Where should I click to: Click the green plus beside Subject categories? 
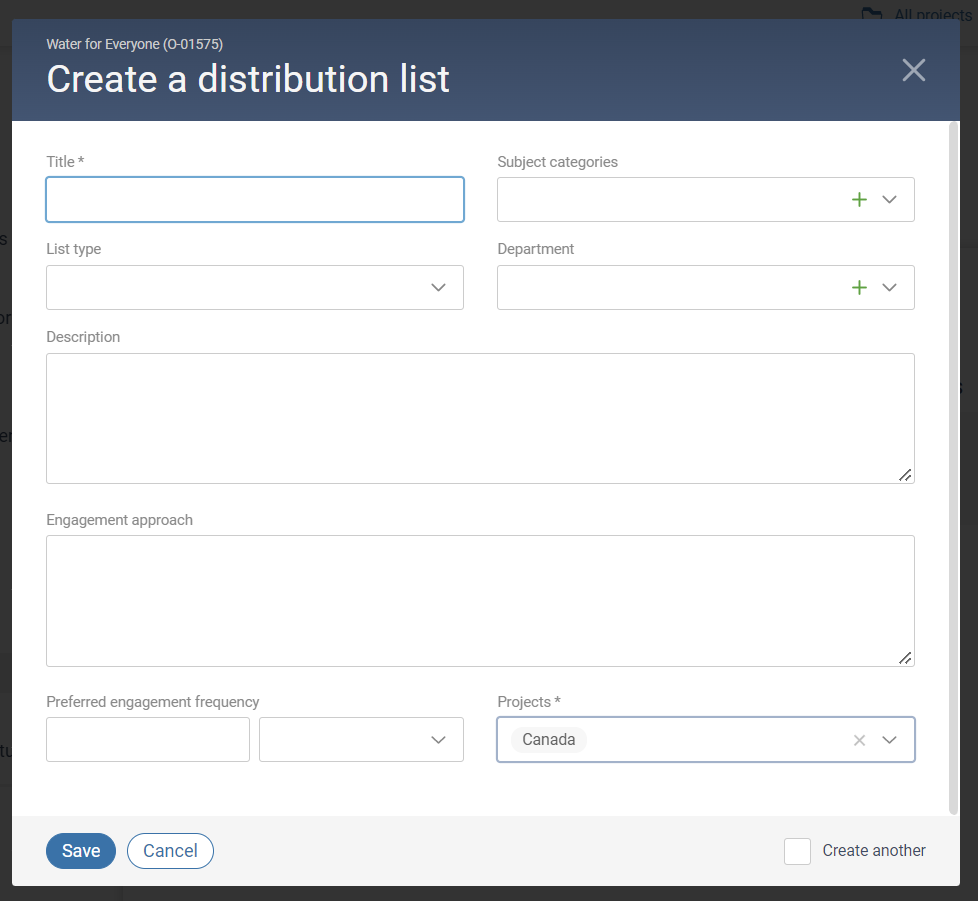pos(859,199)
